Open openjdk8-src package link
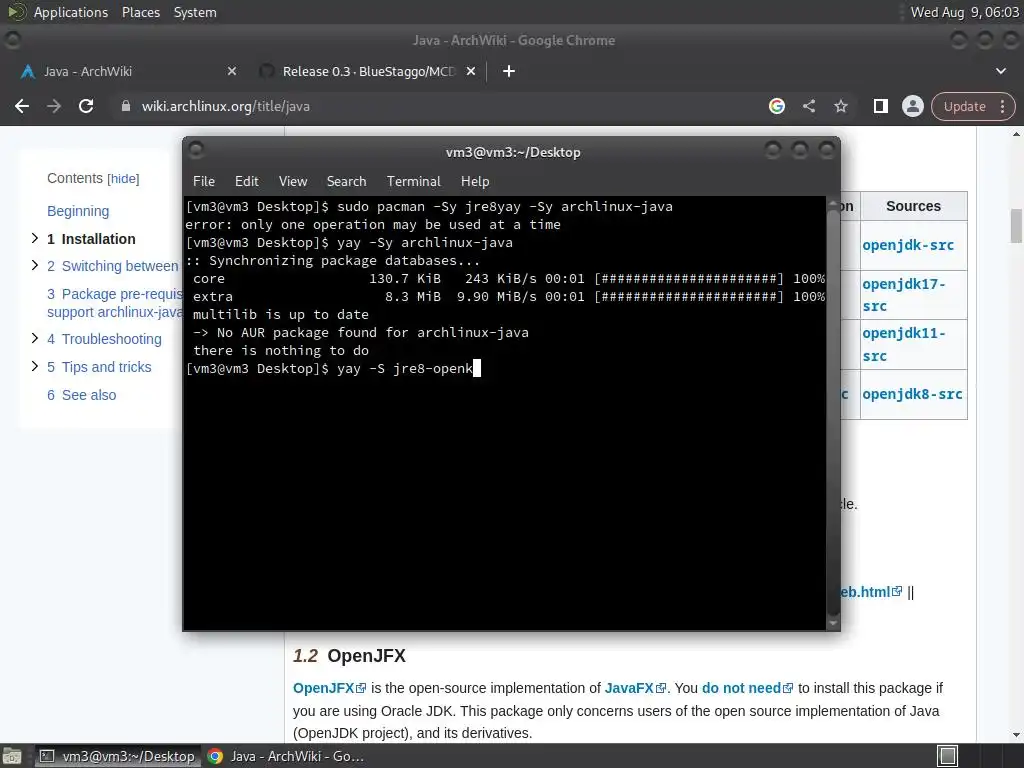This screenshot has width=1024, height=768. 912,394
